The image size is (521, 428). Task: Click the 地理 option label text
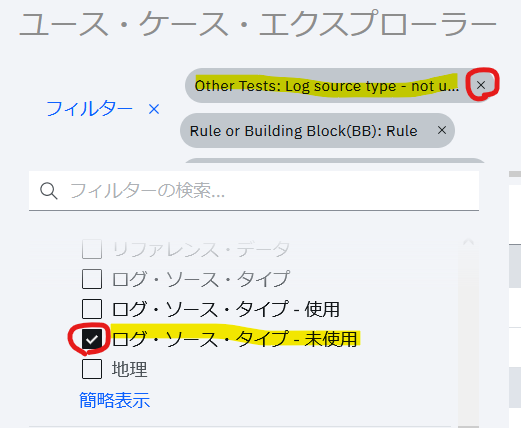point(129,369)
